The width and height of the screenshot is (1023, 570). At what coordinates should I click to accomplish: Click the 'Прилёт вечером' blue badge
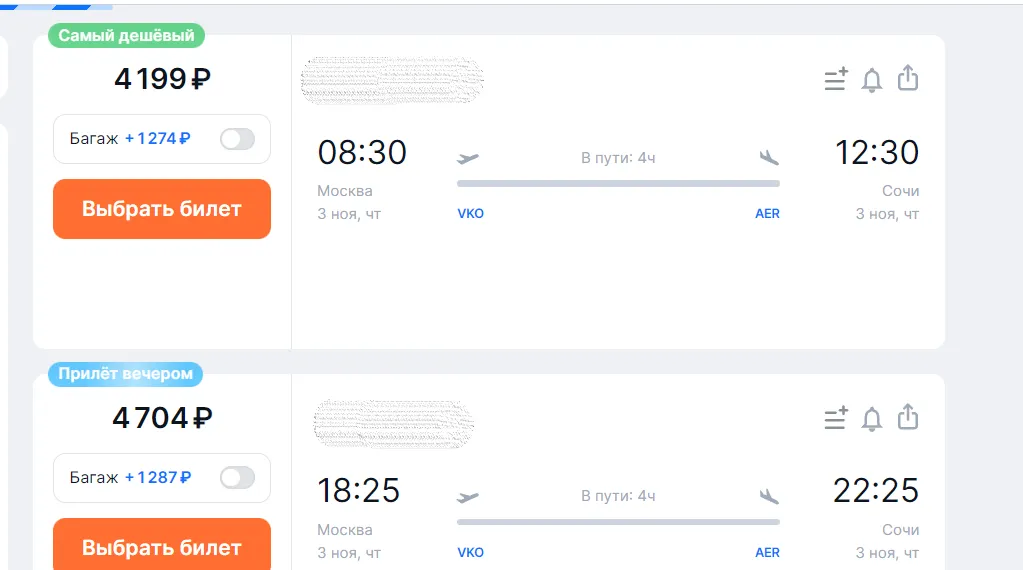pos(126,375)
